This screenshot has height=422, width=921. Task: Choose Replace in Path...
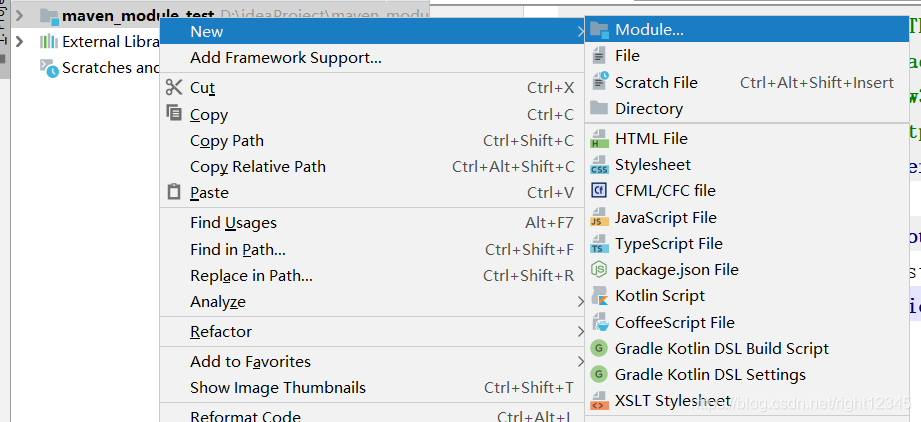pos(372,276)
